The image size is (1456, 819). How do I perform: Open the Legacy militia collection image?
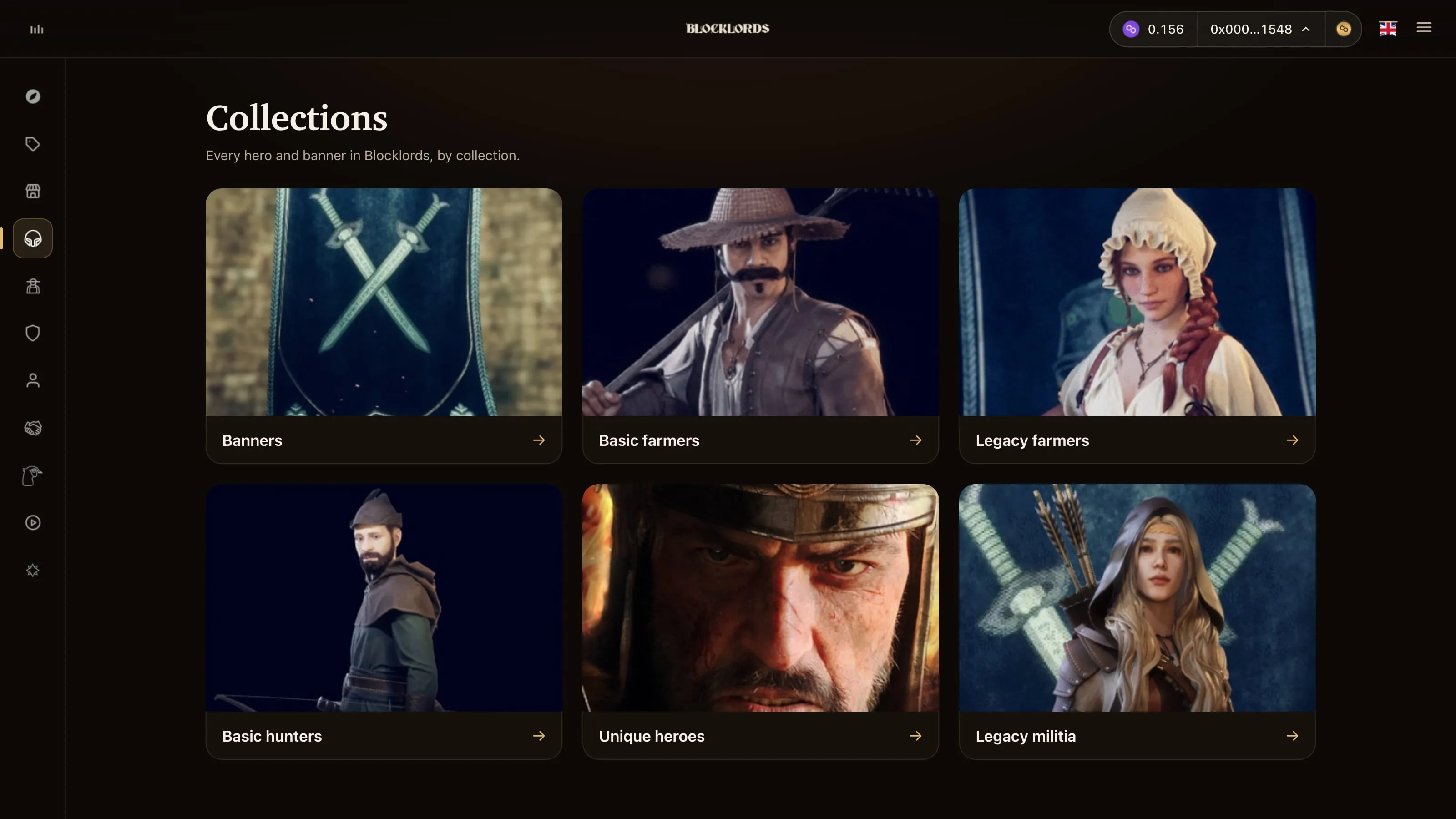pos(1137,598)
